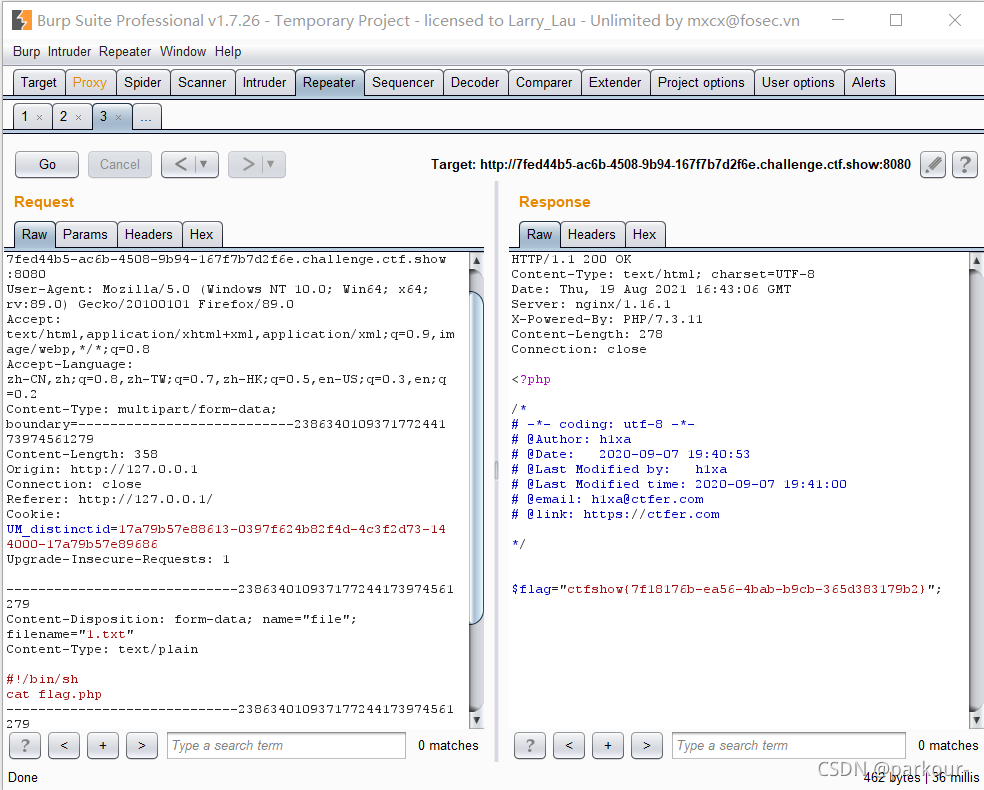984x790 pixels.
Task: Click the response search help icon
Action: coord(530,745)
